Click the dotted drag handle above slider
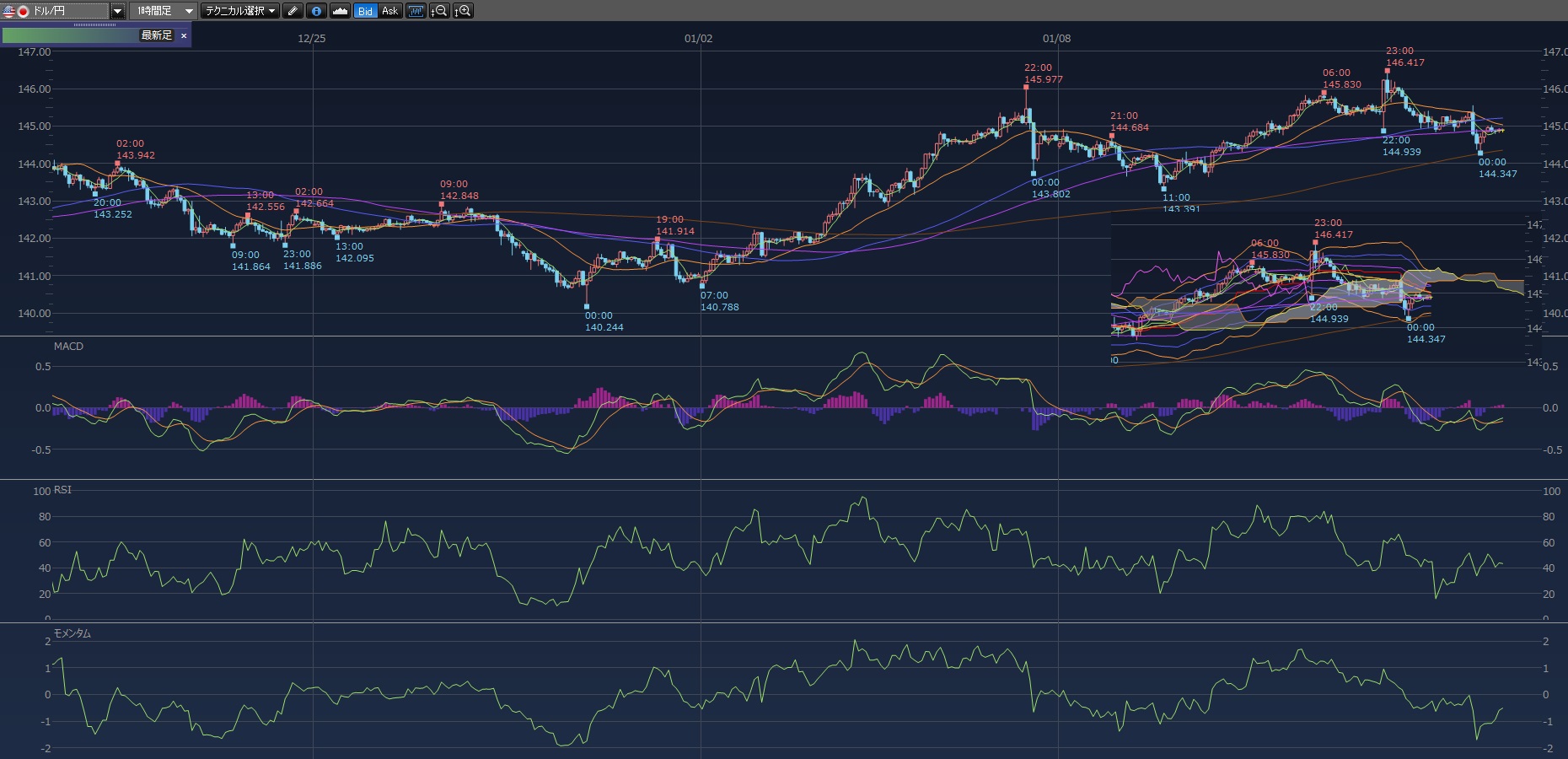The height and width of the screenshot is (759, 1568). 95,25
